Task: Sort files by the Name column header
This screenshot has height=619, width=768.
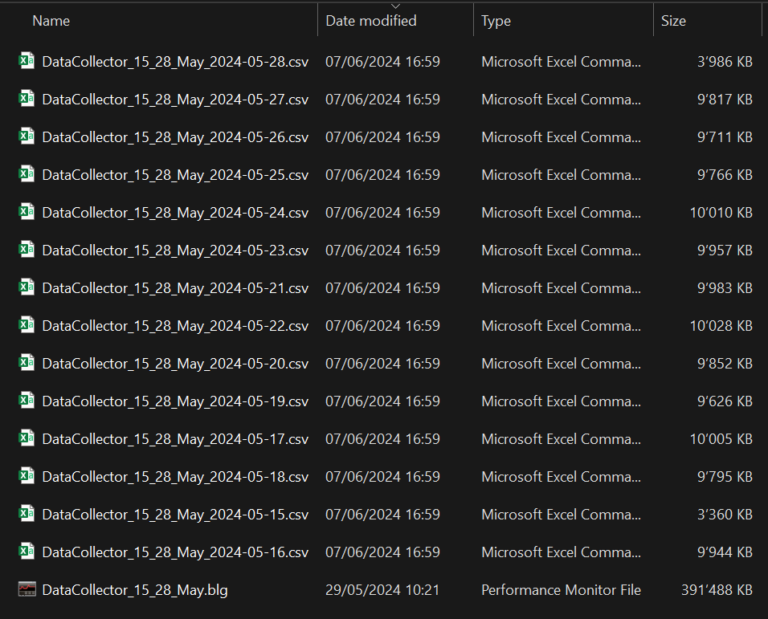Action: 51,21
